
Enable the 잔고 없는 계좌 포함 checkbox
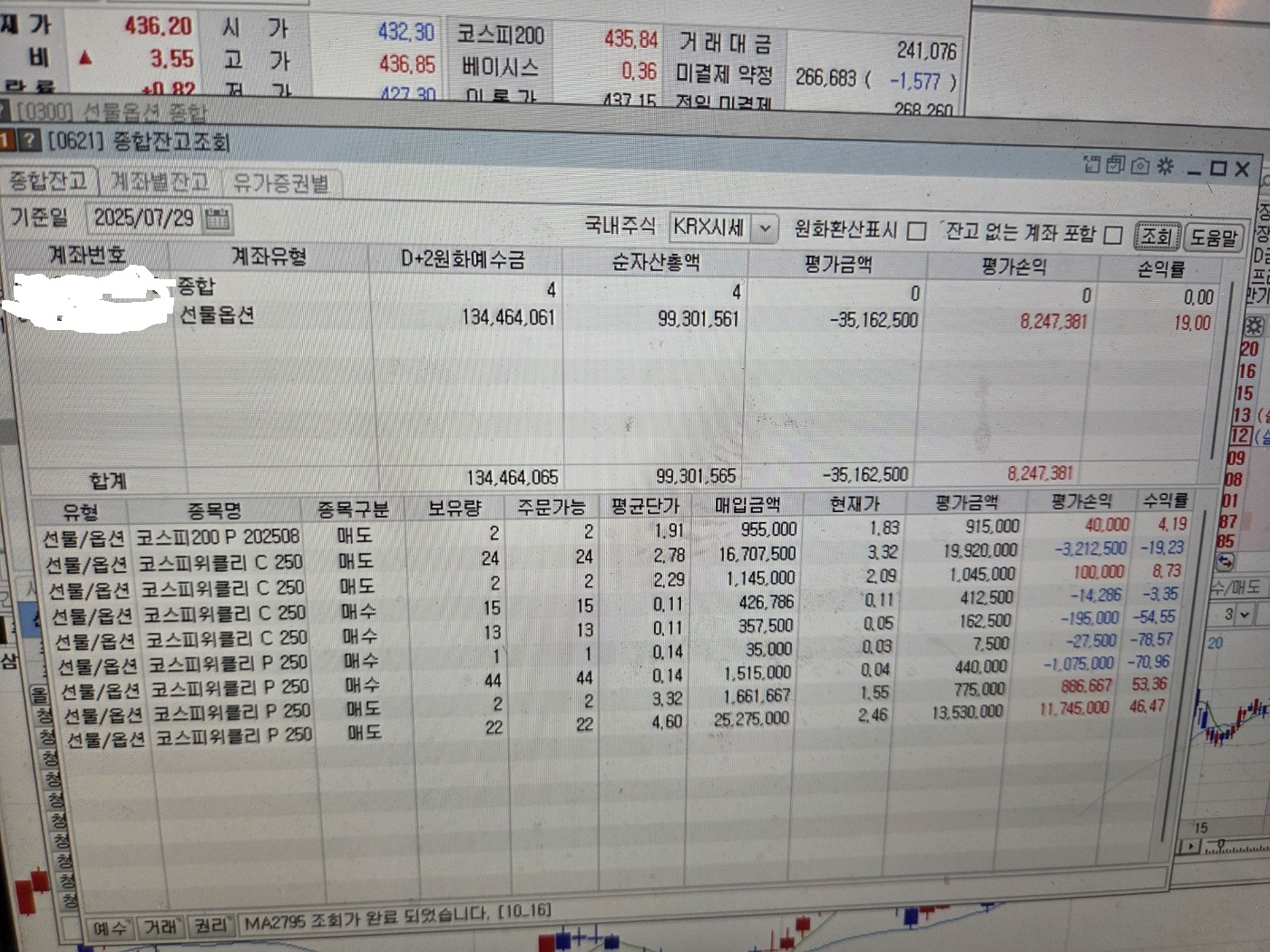point(1114,235)
